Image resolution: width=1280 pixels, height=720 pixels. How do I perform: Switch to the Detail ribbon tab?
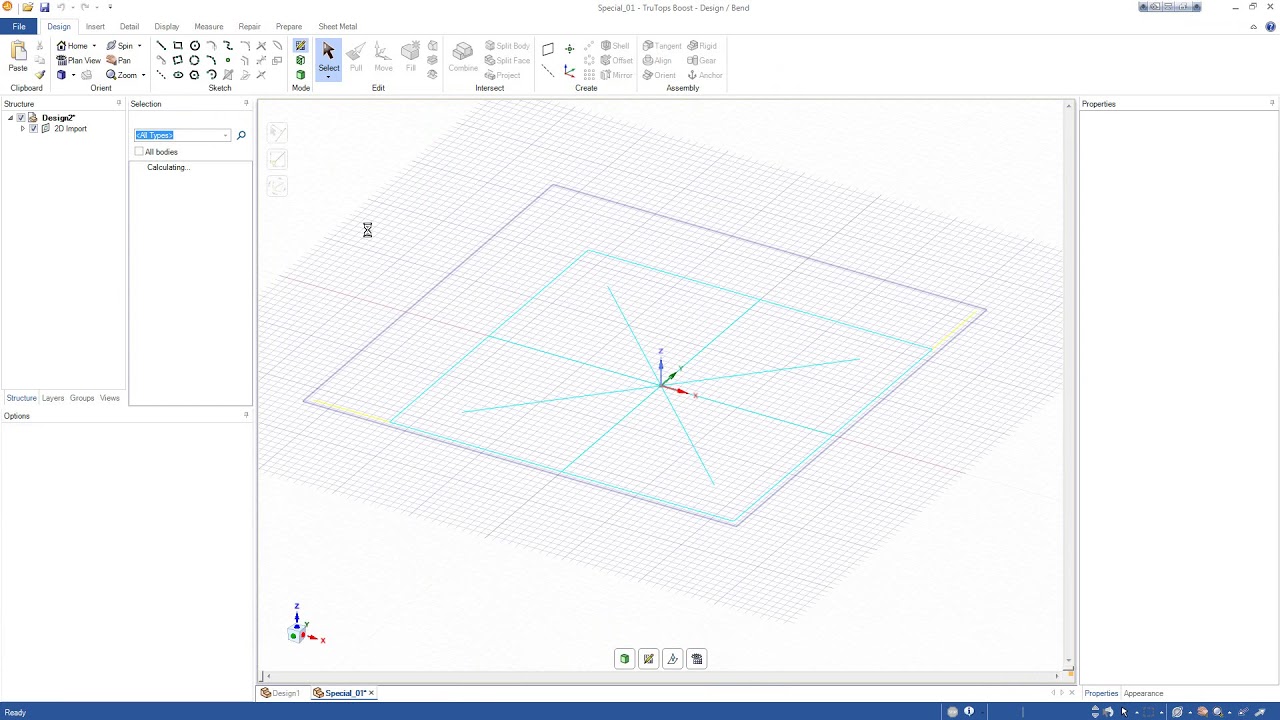coord(129,27)
